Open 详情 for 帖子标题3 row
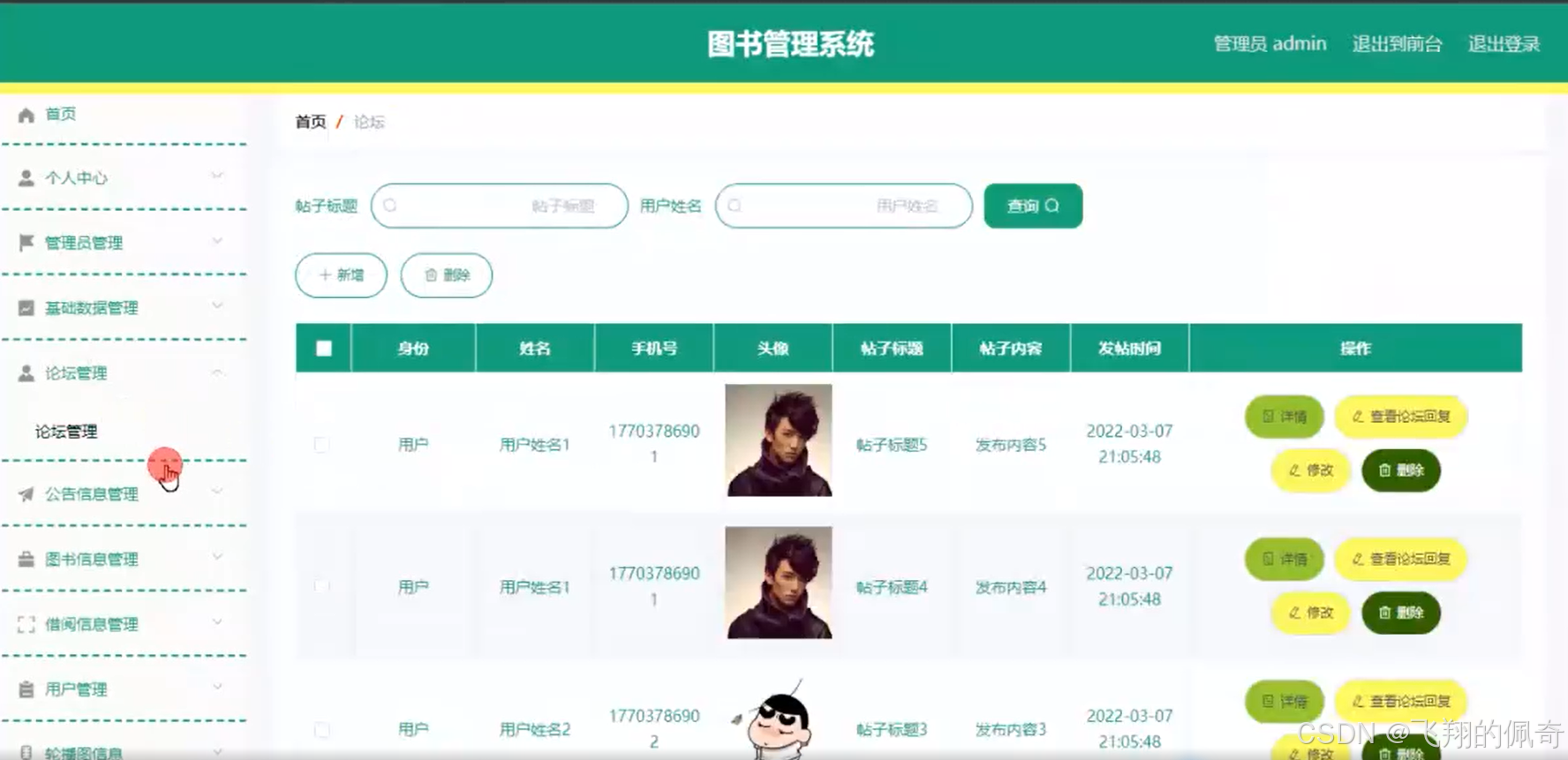The image size is (1568, 760). coord(1285,701)
